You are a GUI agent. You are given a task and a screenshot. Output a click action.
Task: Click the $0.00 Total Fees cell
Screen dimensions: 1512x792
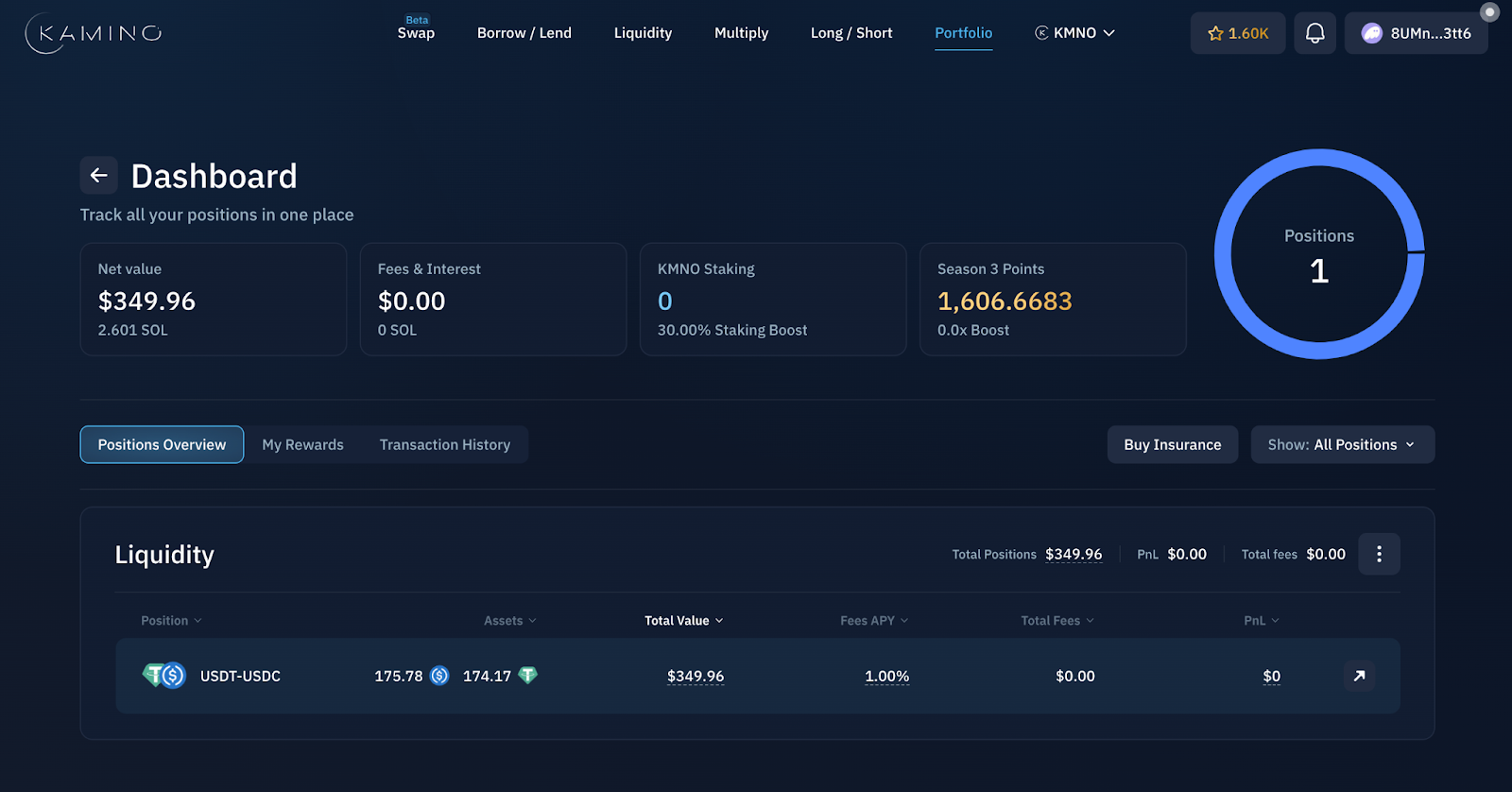pyautogui.click(x=1075, y=677)
